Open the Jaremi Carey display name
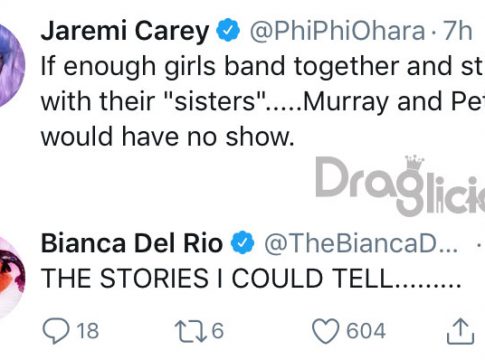 (x=125, y=31)
